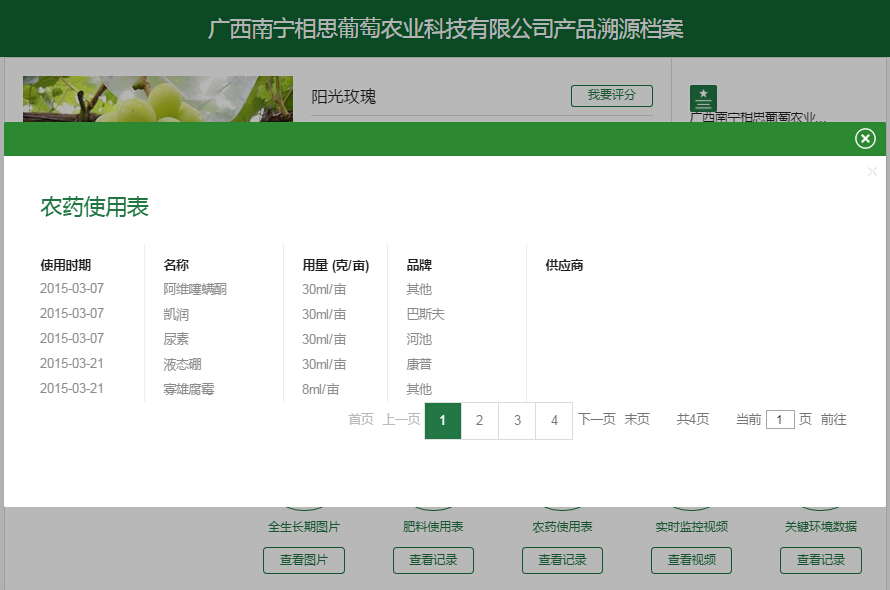The image size is (890, 590).
Task: Open 查看记录 under 农药使用表
Action: click(562, 560)
